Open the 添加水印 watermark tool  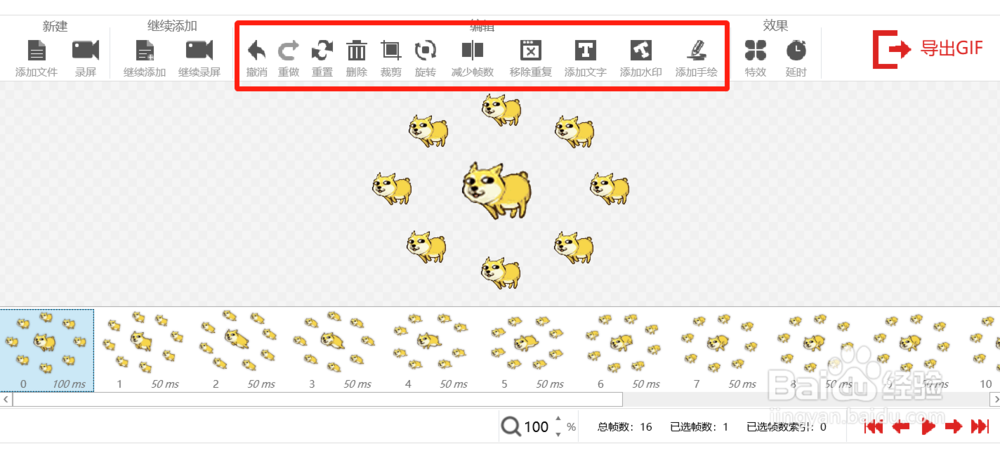[640, 50]
